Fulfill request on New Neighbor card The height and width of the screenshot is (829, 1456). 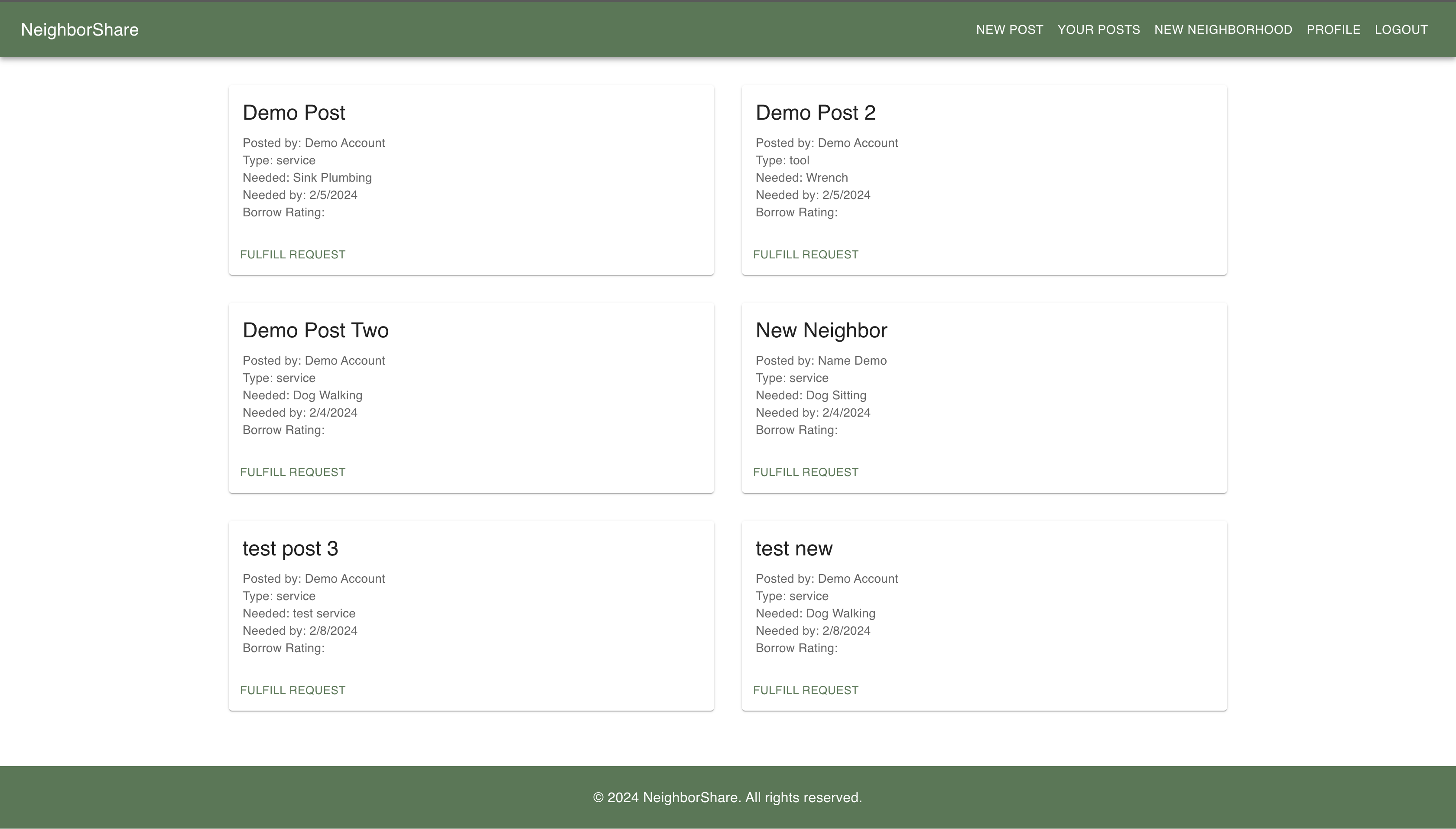click(x=805, y=472)
